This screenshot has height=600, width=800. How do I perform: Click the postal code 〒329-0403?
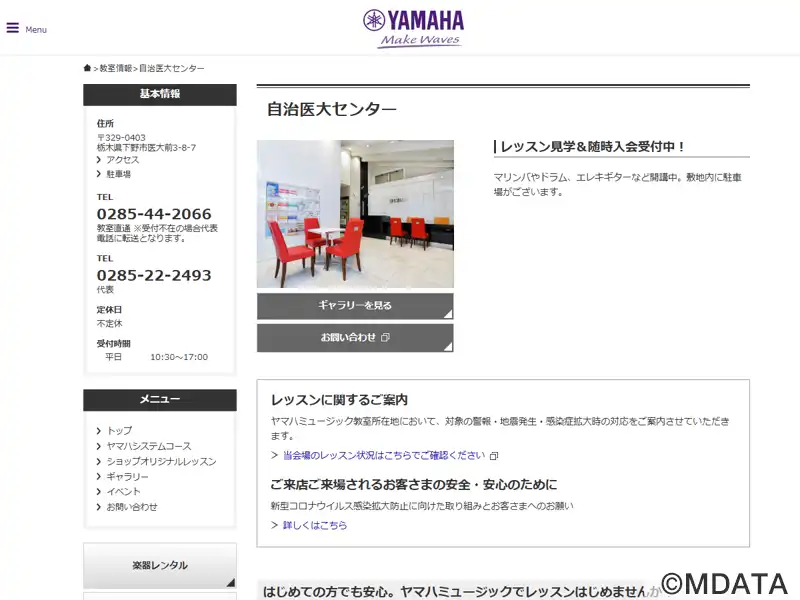coord(121,138)
